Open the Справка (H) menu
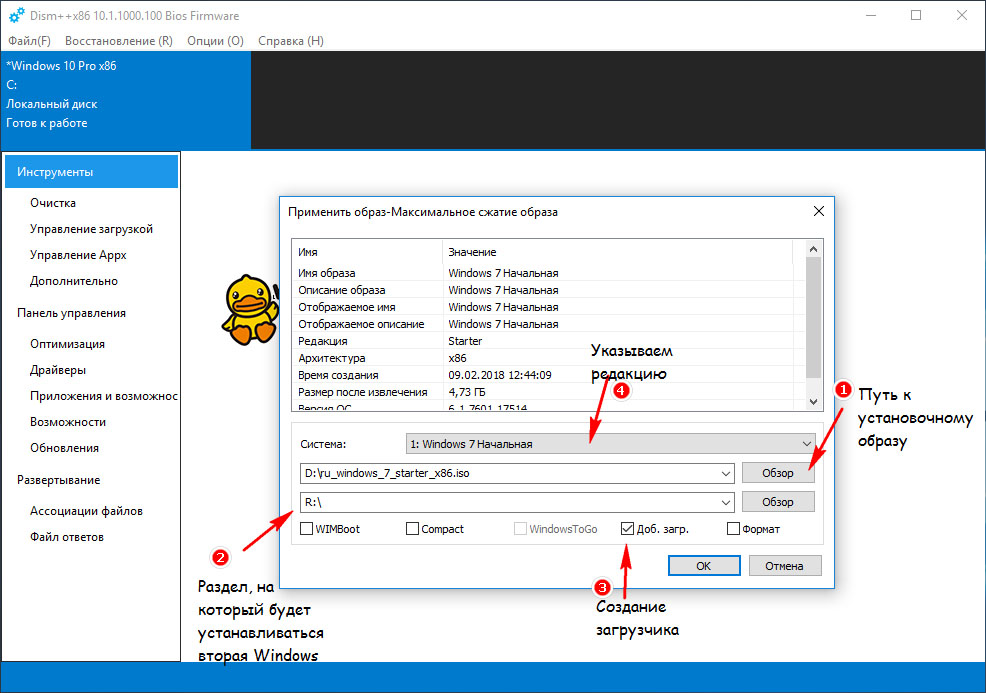 (x=291, y=41)
